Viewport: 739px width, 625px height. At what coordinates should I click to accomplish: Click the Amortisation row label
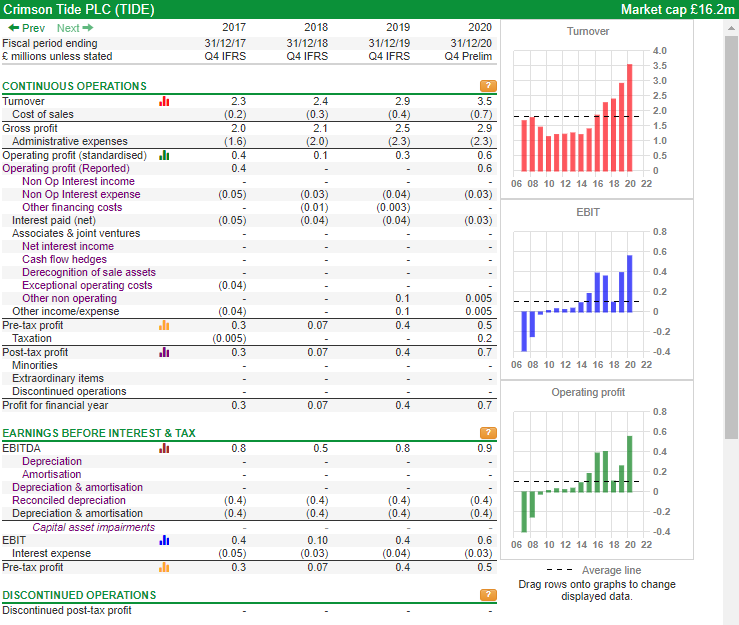[x=51, y=474]
